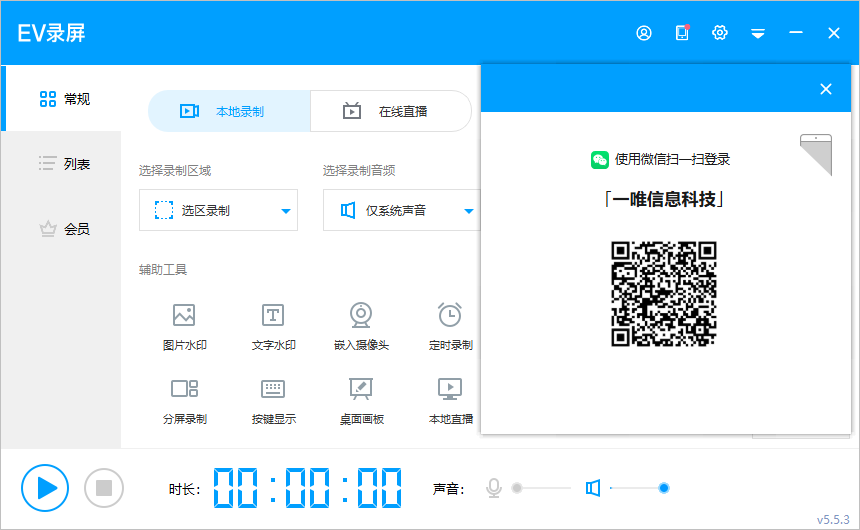860x530 pixels.
Task: Minimize the EV录屏 window
Action: [796, 33]
